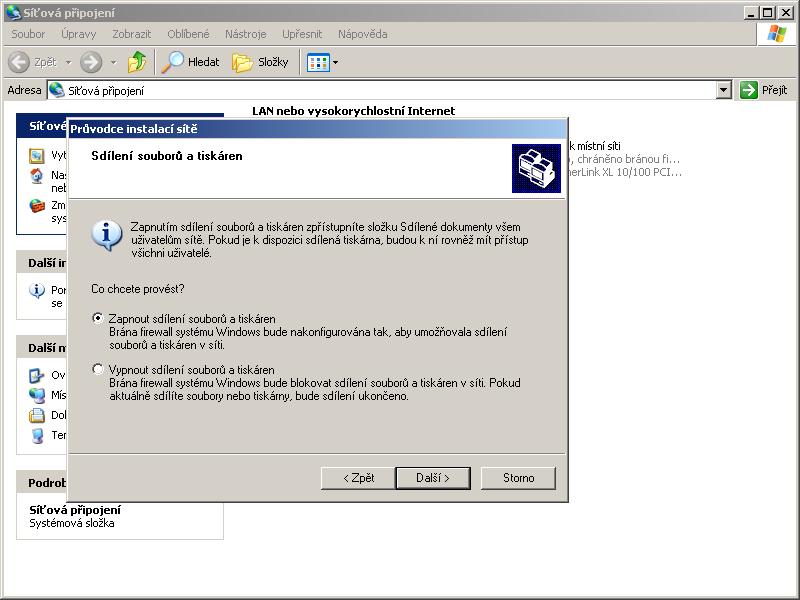Open the Views button dropdown arrow
Screen dimensions: 800x600
tap(335, 62)
